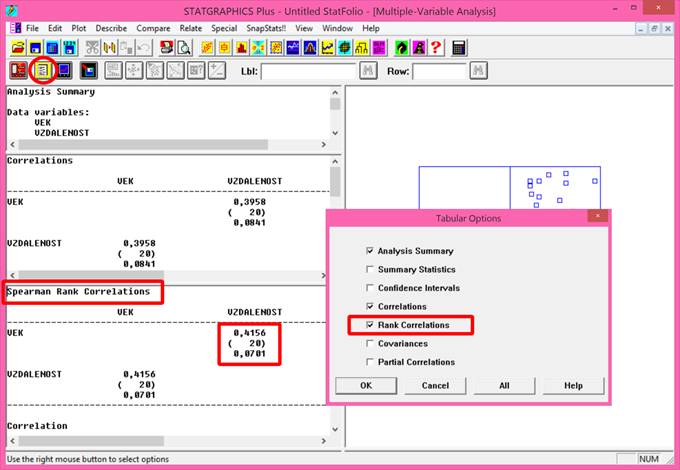Viewport: 680px width, 470px height.
Task: Open the Relate menu
Action: click(190, 28)
